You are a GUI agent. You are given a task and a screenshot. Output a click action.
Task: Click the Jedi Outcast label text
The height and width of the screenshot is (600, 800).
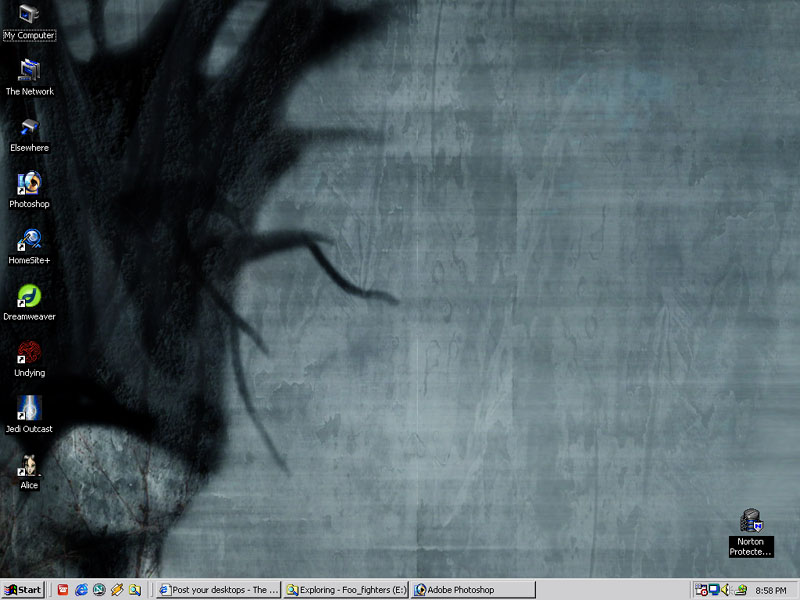tap(29, 429)
